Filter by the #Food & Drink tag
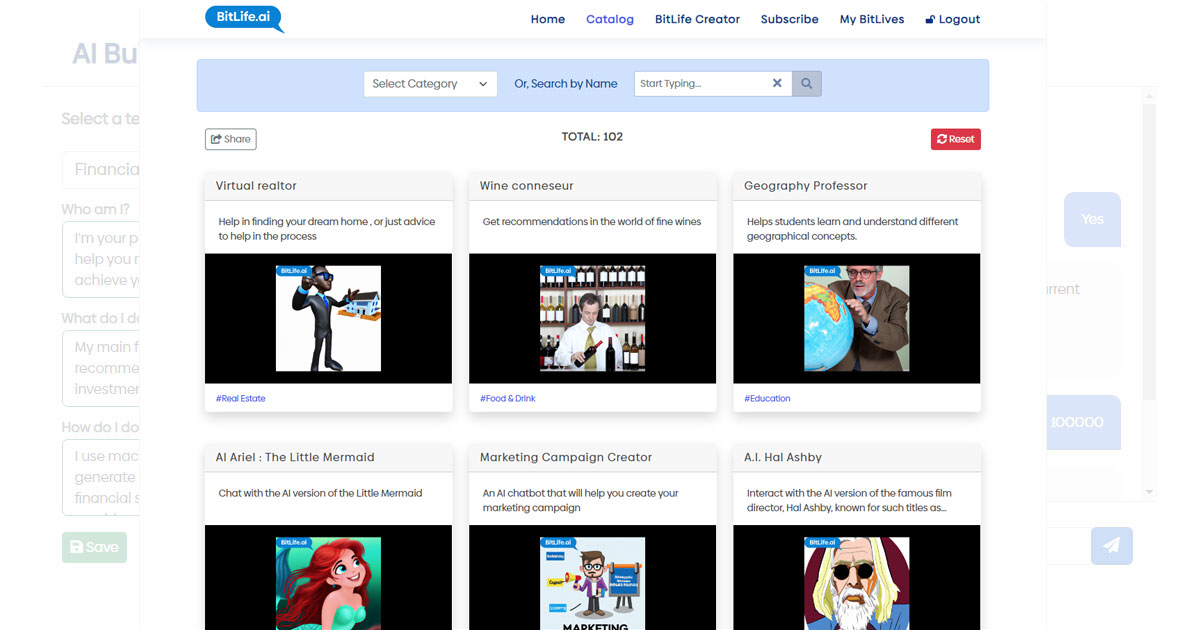This screenshot has height=630, width=1200. (508, 398)
